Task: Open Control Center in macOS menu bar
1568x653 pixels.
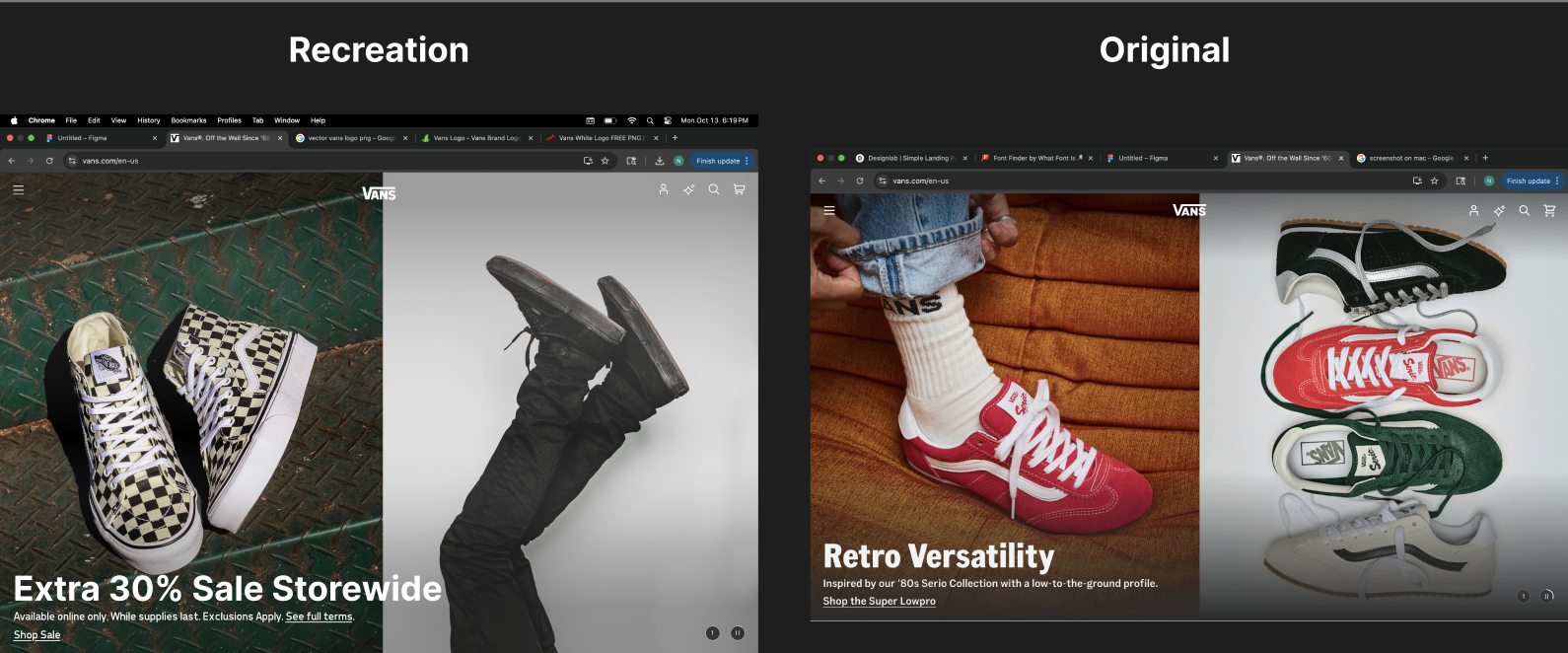Action: click(x=668, y=120)
